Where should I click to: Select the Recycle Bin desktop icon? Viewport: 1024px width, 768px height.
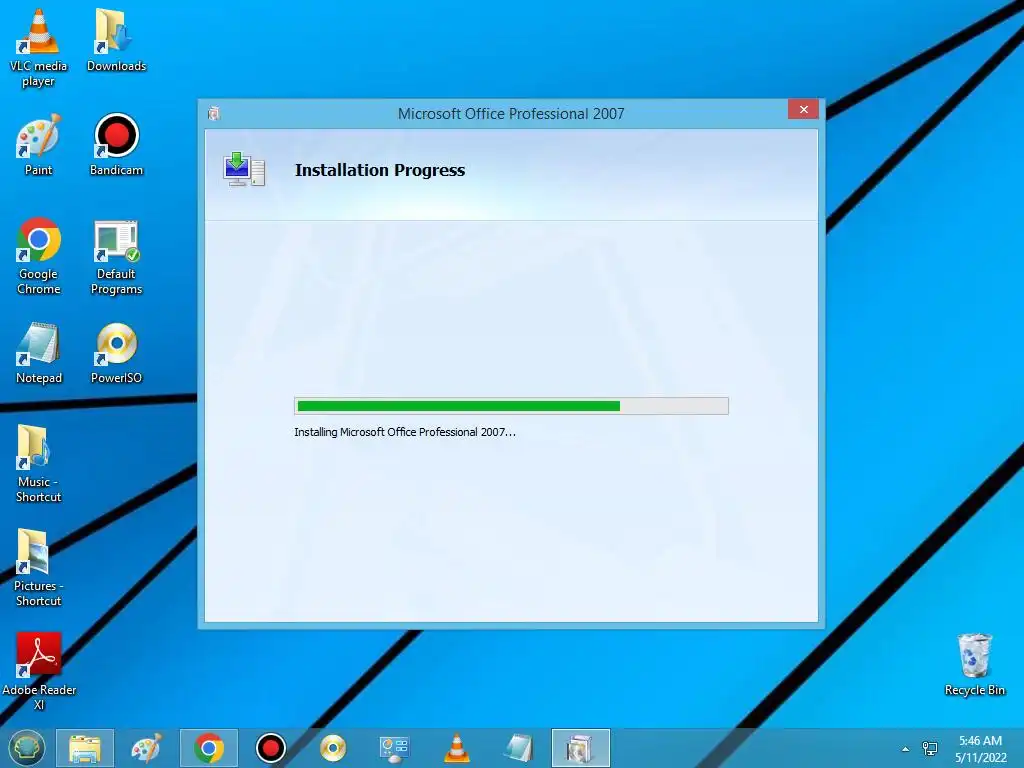[x=974, y=664]
